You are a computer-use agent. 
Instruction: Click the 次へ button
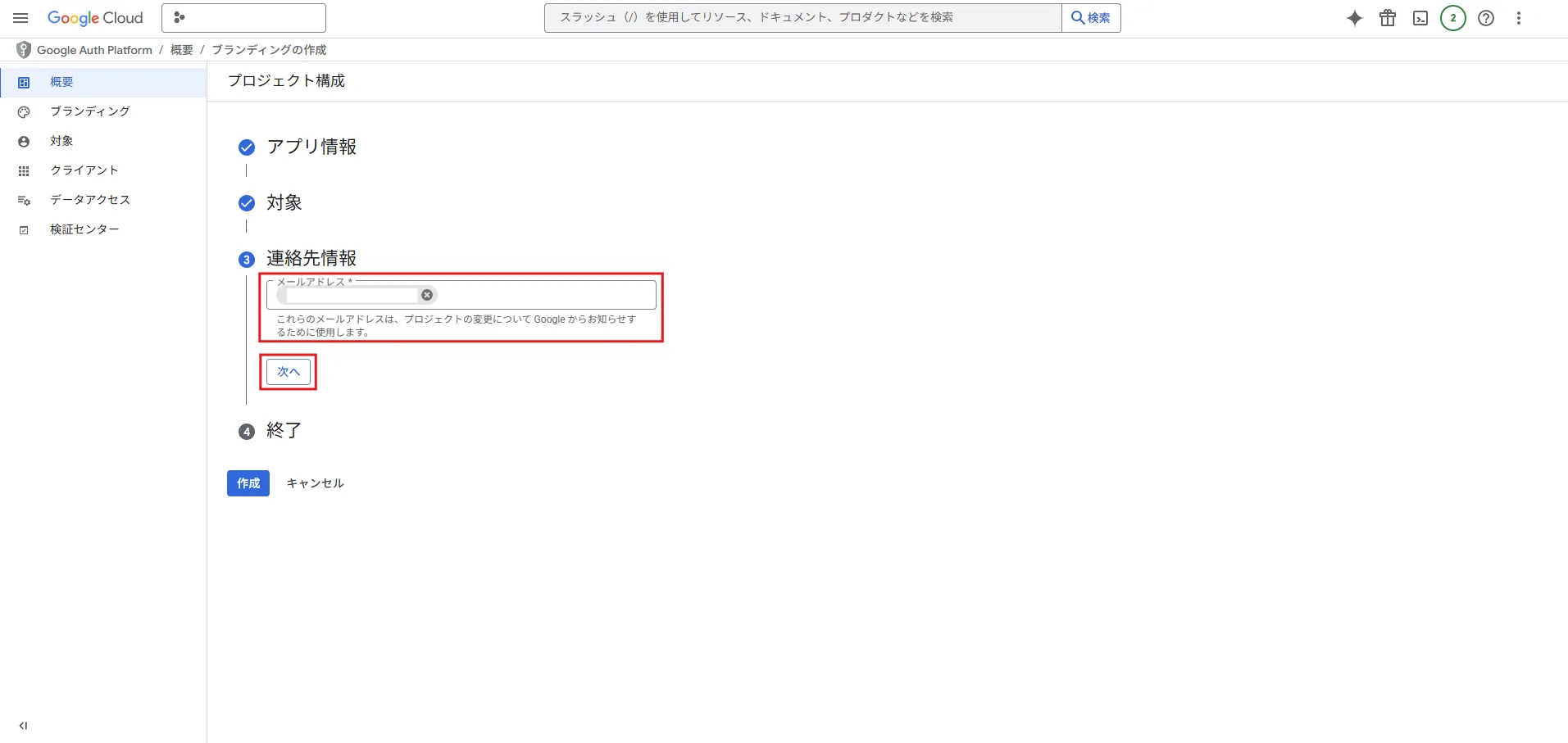tap(289, 372)
